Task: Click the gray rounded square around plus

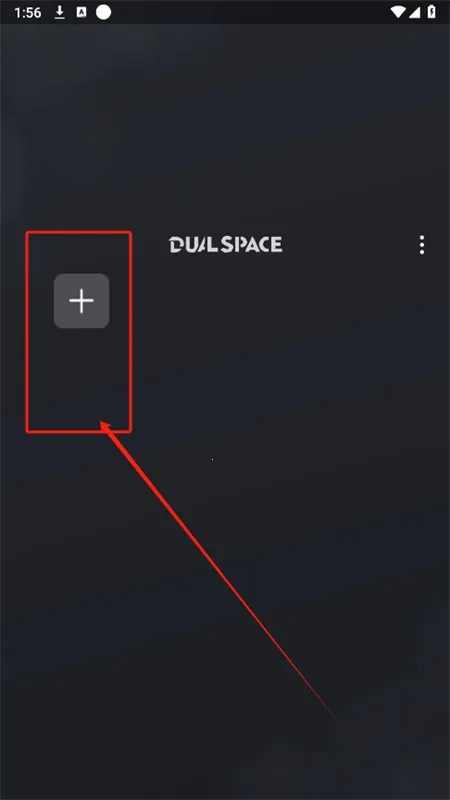Action: coord(82,301)
